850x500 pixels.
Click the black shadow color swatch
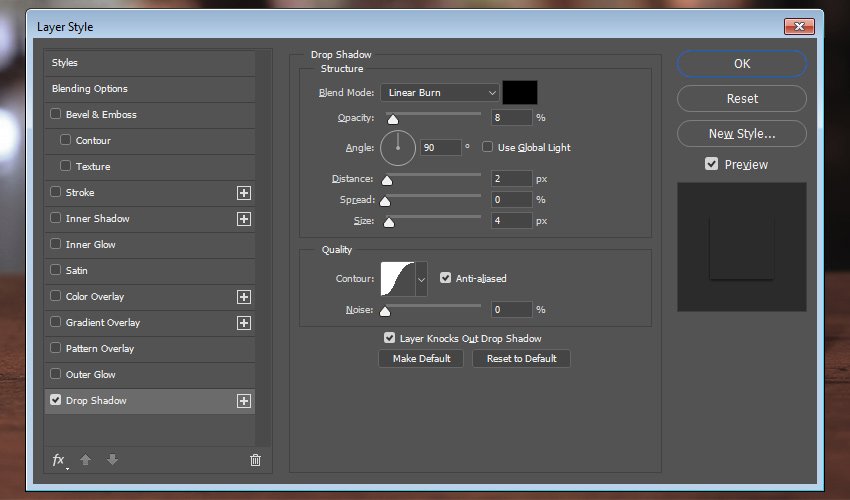(x=520, y=92)
